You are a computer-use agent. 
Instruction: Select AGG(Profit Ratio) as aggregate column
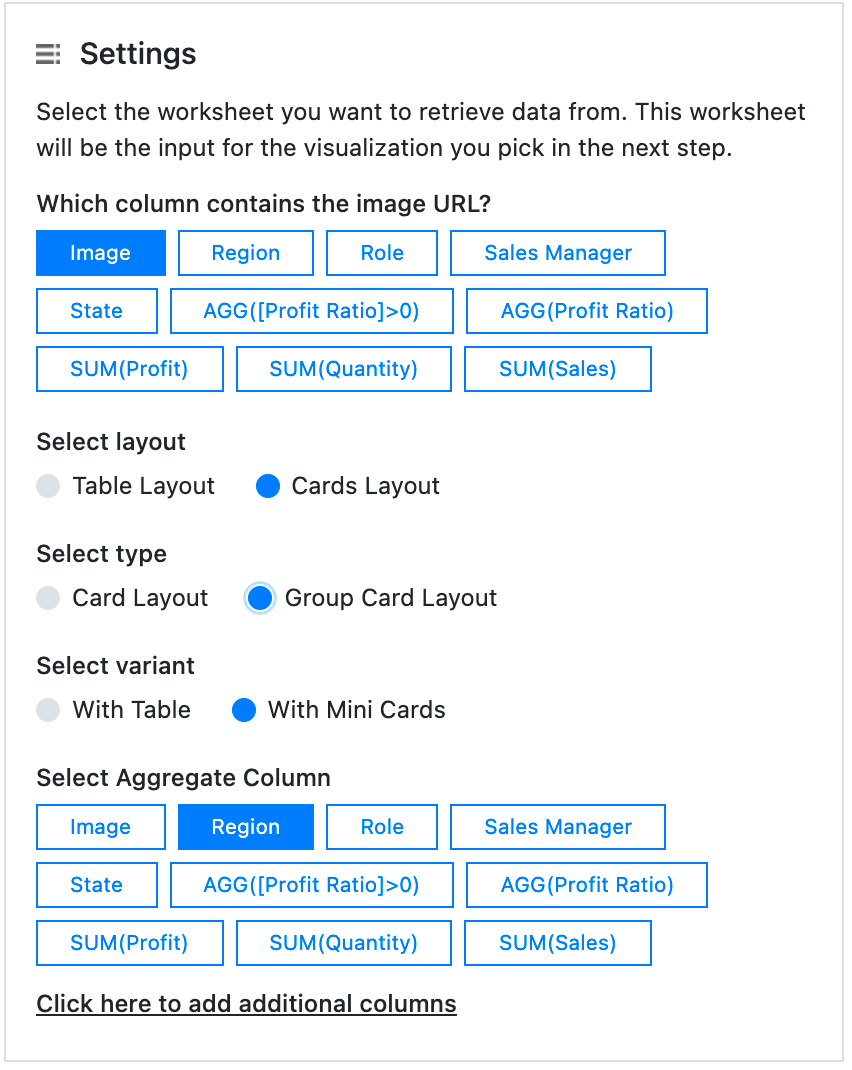pos(586,884)
